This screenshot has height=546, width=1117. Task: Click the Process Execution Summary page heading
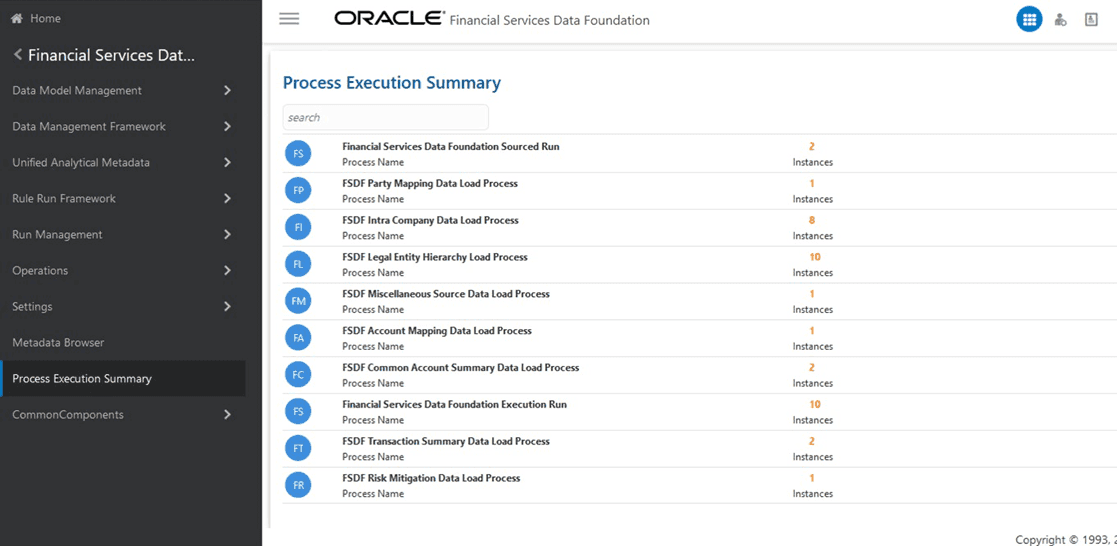pos(392,83)
